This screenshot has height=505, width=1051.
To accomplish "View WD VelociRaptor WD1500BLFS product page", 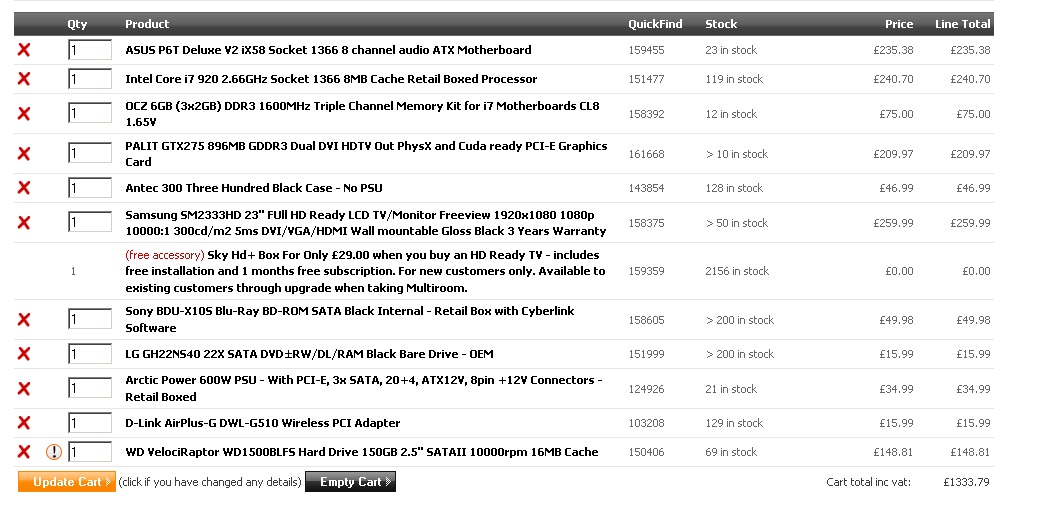I will coord(362,452).
